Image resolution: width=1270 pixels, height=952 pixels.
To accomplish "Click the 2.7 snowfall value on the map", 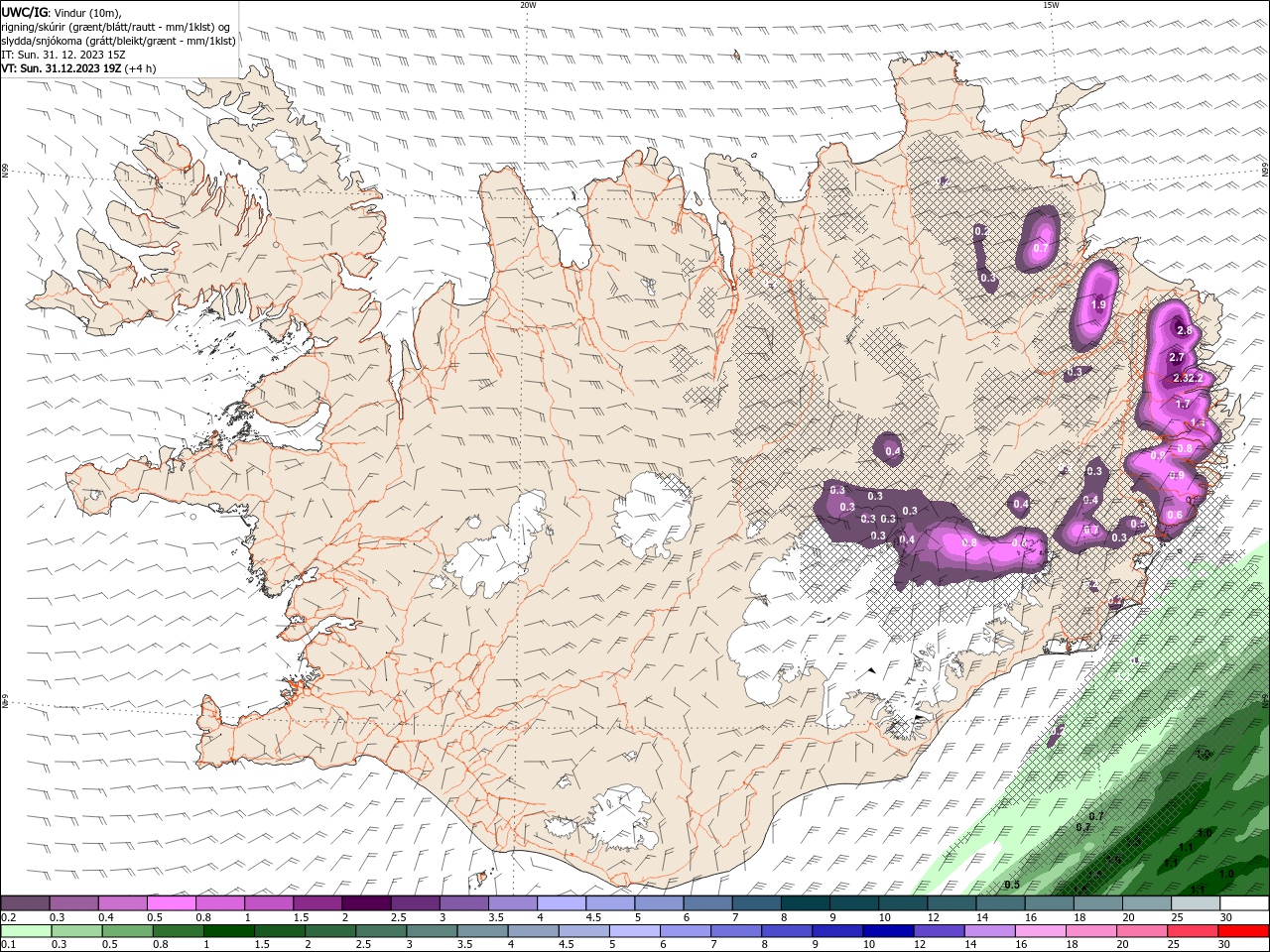I will click(1177, 357).
